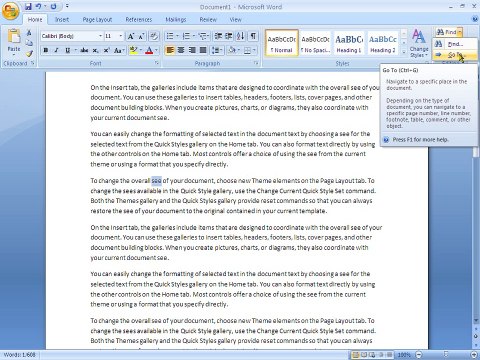Expand the Find button dropdown arrow
480x360 pixels.
460,32
